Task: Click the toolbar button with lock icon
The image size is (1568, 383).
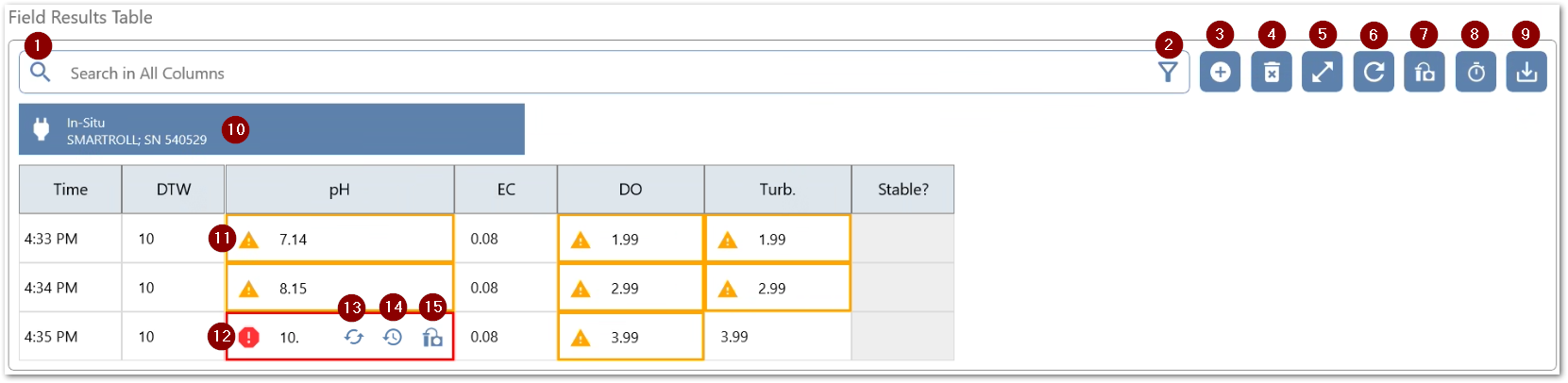Action: pyautogui.click(x=1425, y=73)
